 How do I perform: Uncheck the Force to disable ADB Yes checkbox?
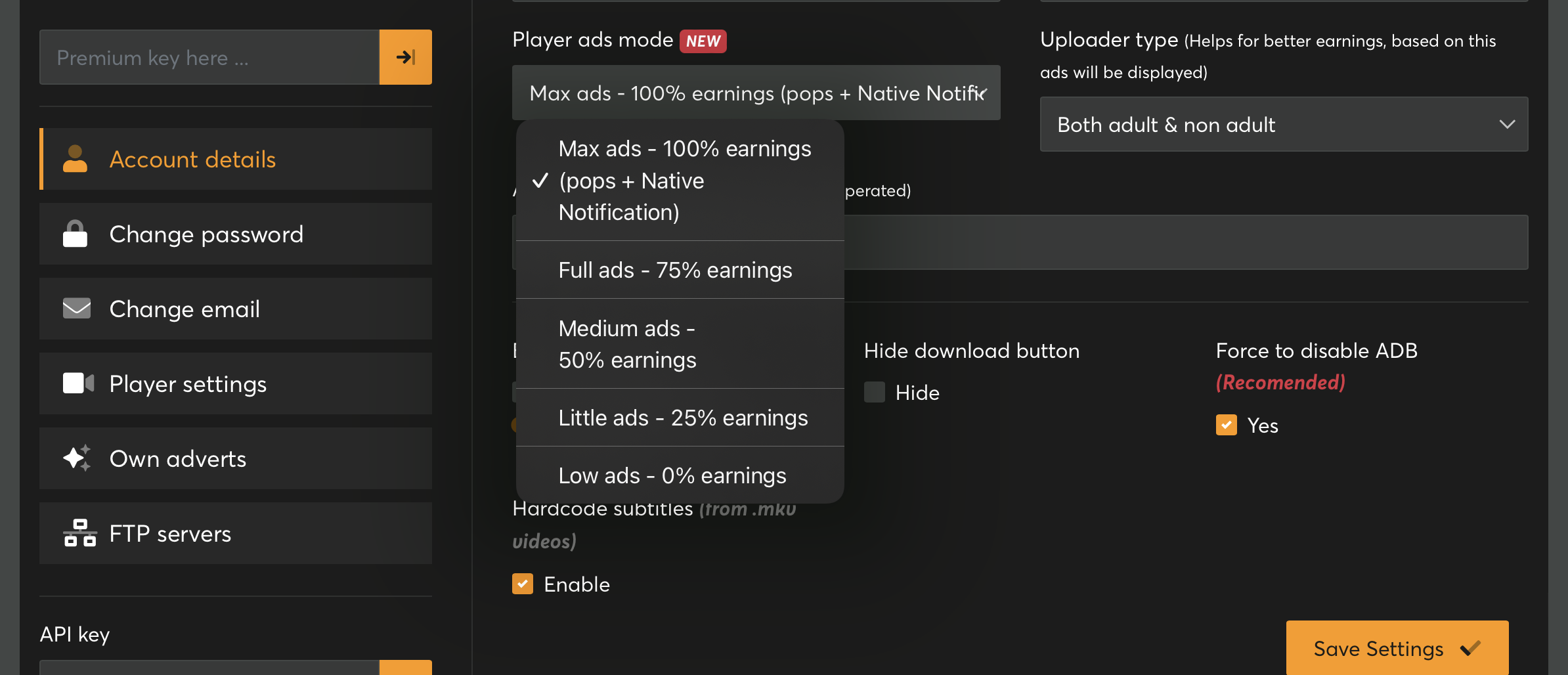pos(1226,425)
